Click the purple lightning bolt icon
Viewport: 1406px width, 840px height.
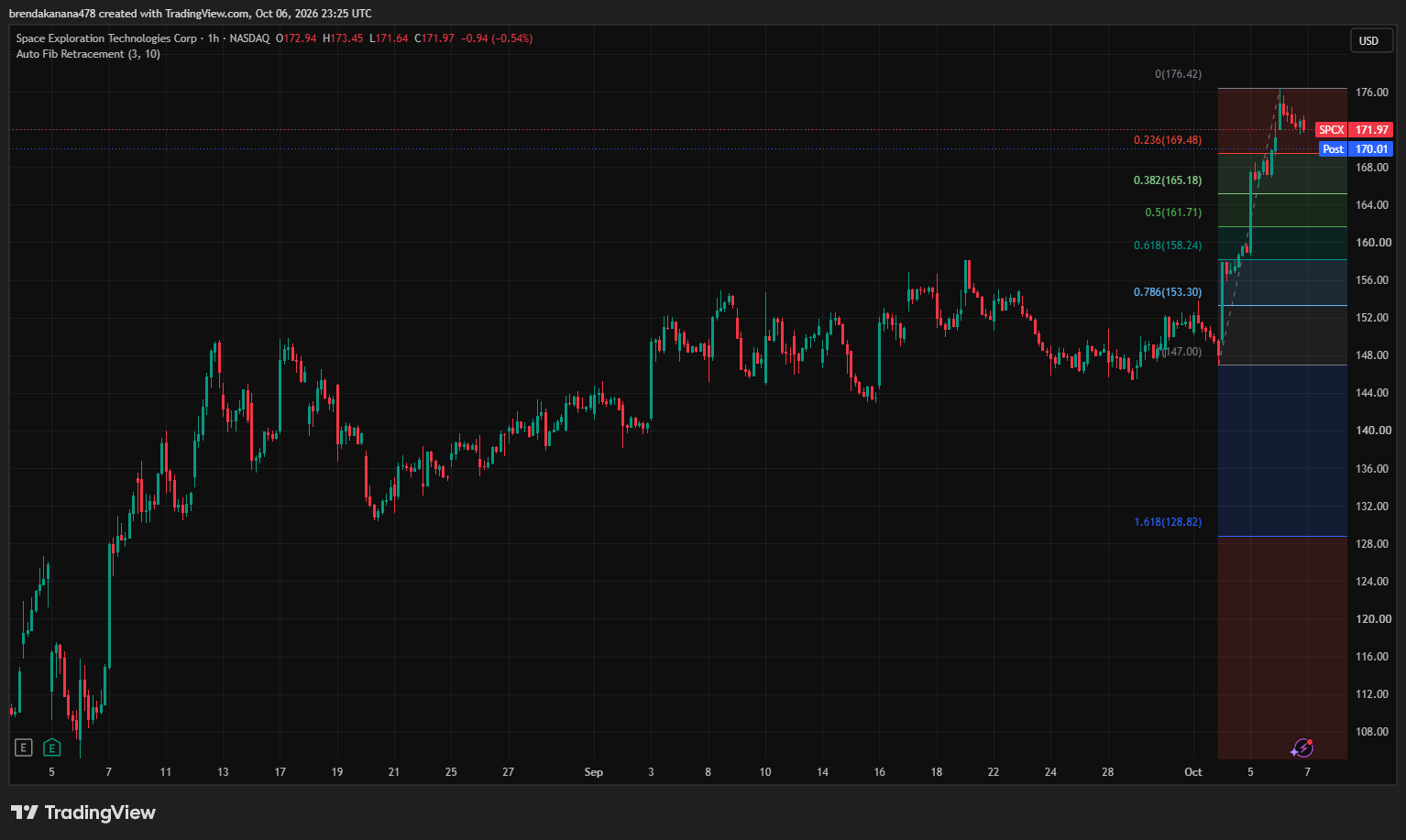[1302, 748]
